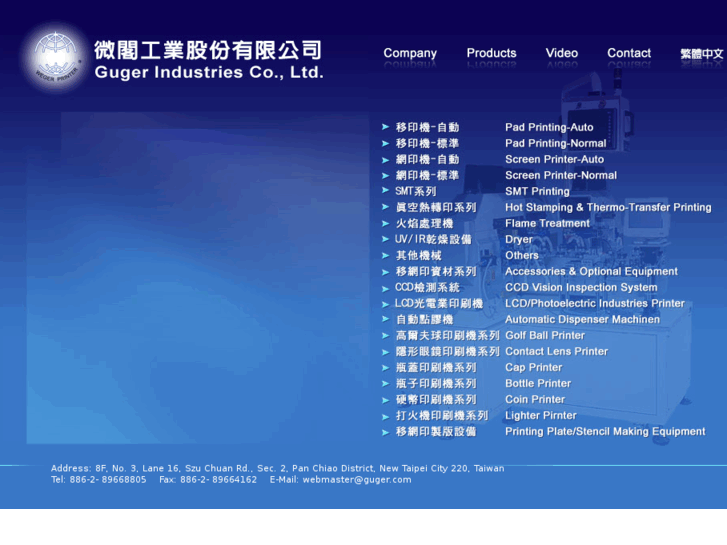Open SMT Printing category
This screenshot has width=727, height=545.
[537, 191]
